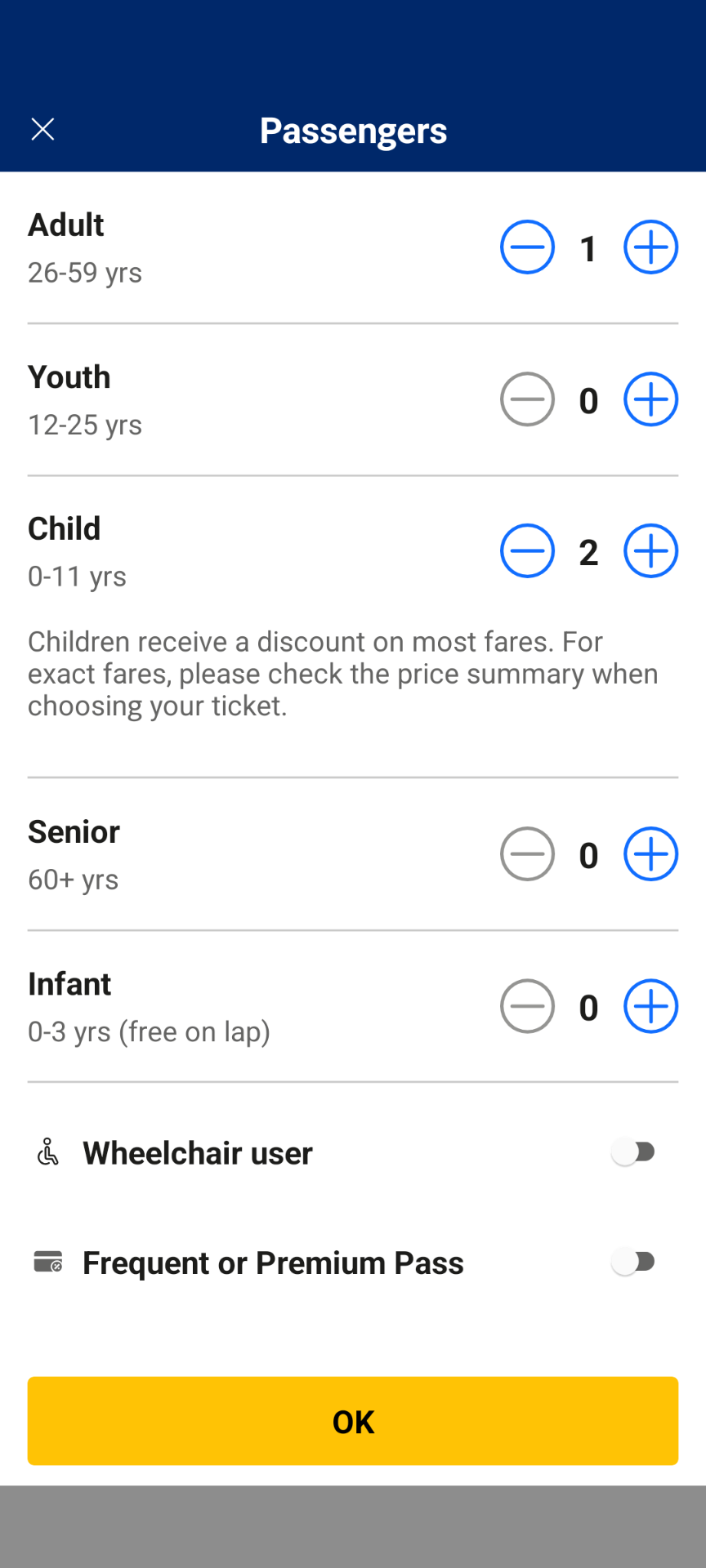Tap the Adult count number
Screen dimensions: 706x1568
coord(588,248)
